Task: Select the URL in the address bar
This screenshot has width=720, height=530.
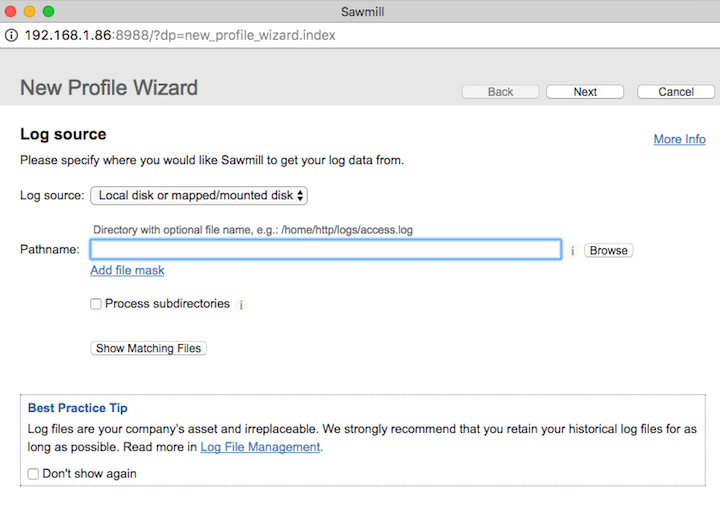Action: [180, 35]
